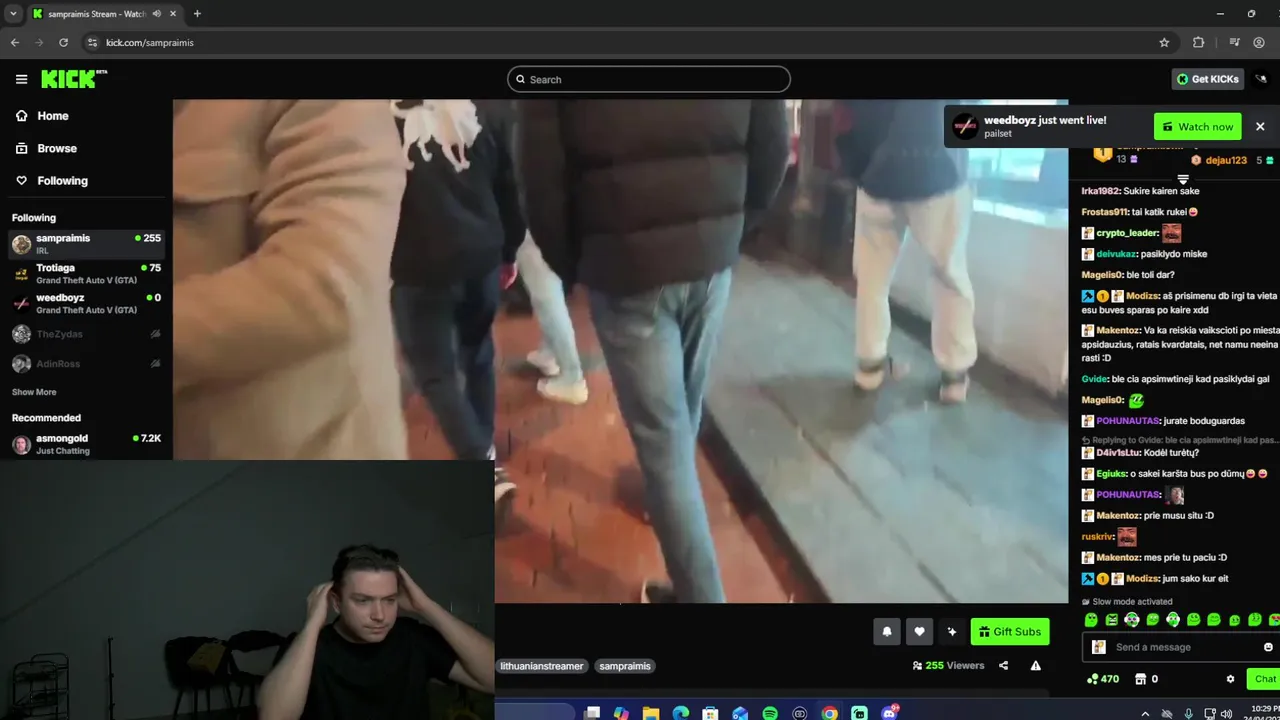Click the green Chat send button

pyautogui.click(x=1263, y=679)
